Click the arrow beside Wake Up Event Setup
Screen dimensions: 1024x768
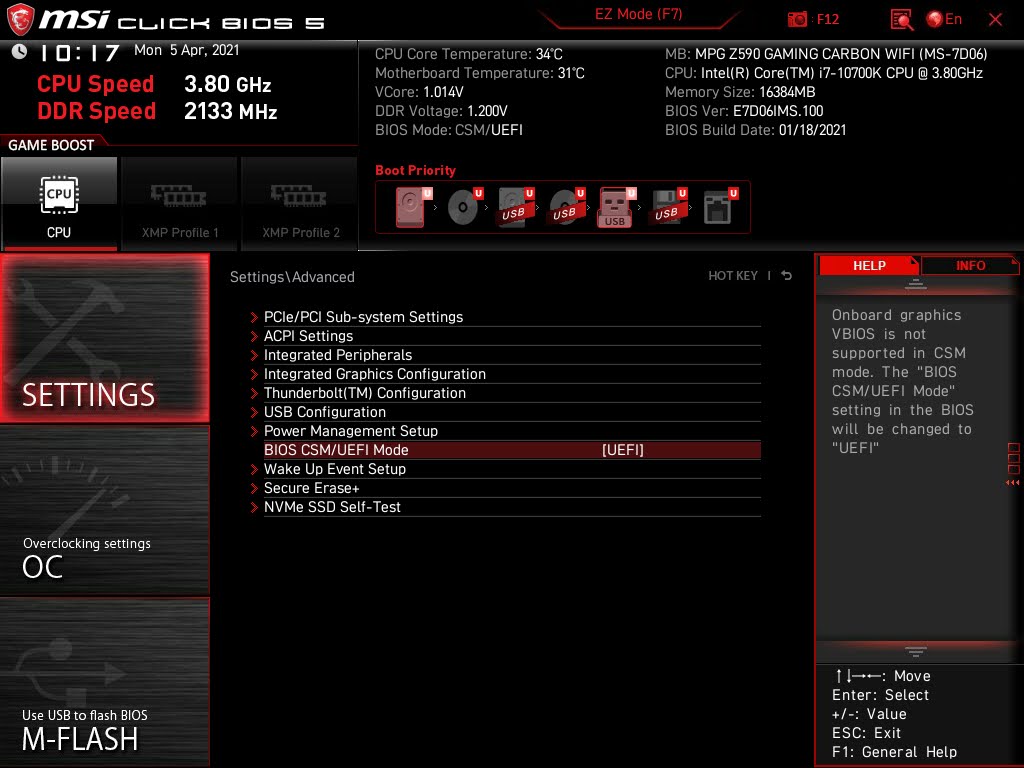pyautogui.click(x=254, y=470)
